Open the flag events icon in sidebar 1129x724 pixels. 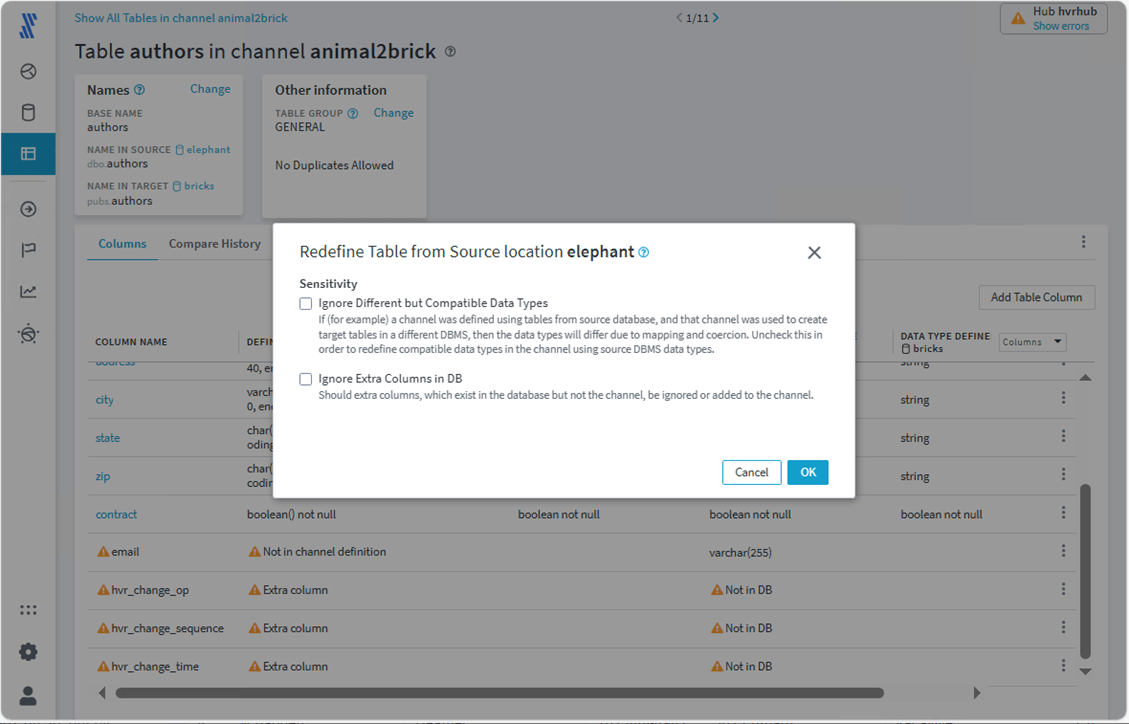coord(28,250)
